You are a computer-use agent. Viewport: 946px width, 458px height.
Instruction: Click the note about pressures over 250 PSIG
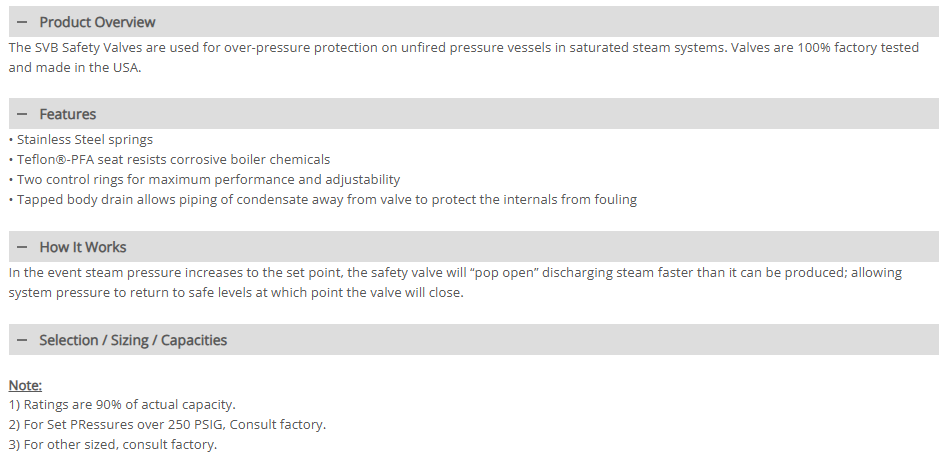167,425
